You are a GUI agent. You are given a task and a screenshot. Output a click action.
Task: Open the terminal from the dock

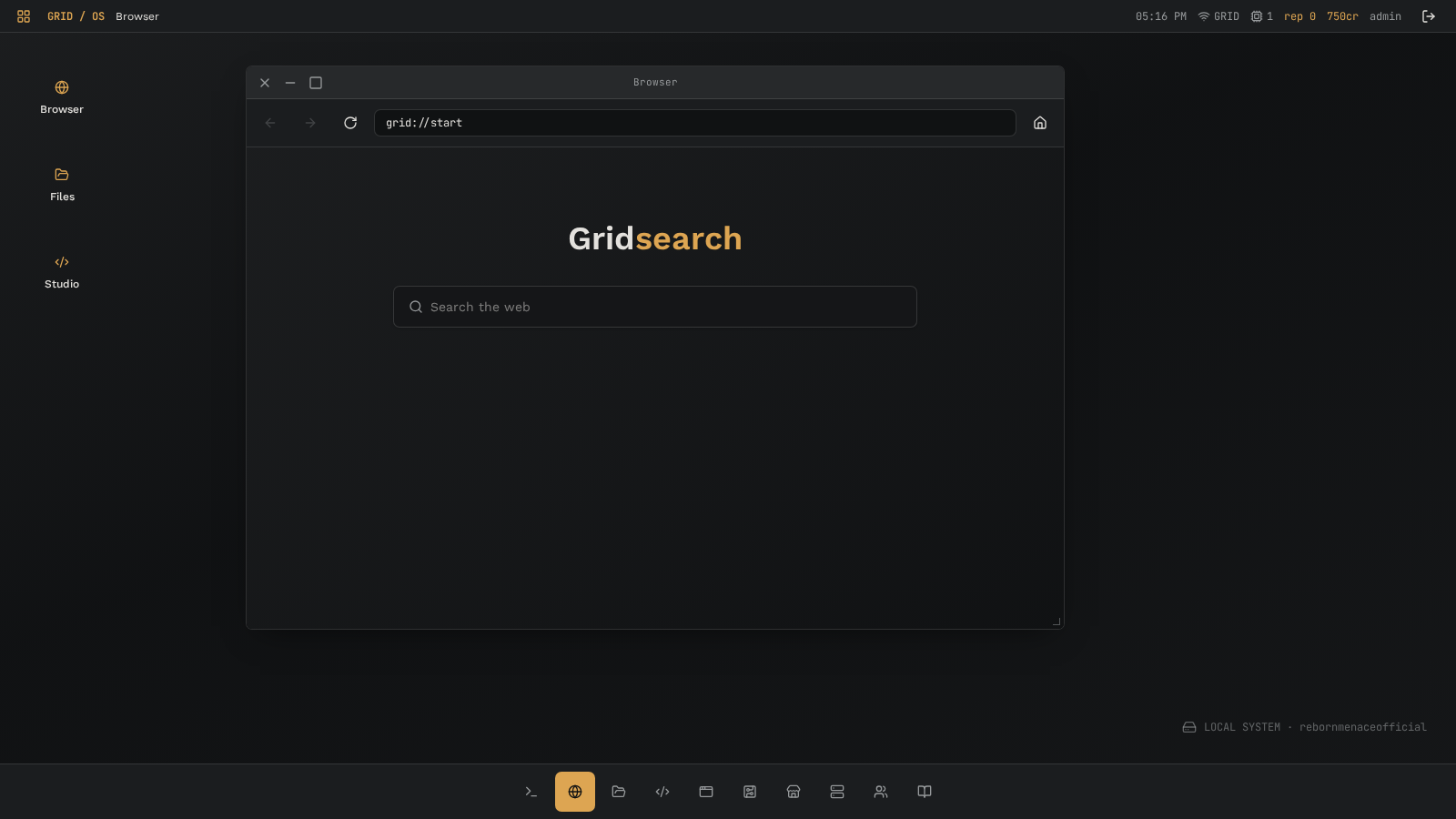pyautogui.click(x=531, y=792)
